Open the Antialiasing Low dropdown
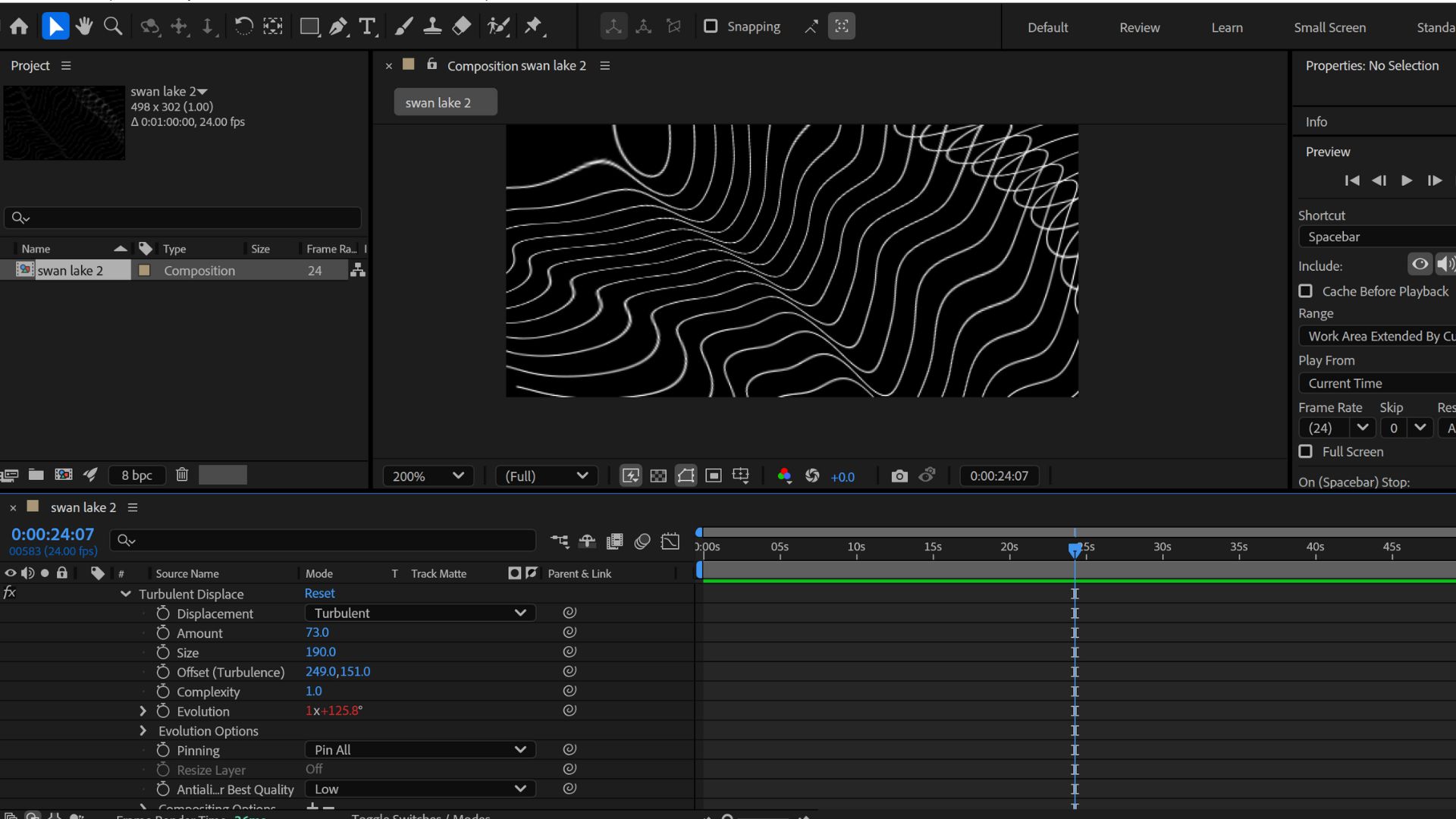Viewport: 1456px width, 819px height. (420, 789)
